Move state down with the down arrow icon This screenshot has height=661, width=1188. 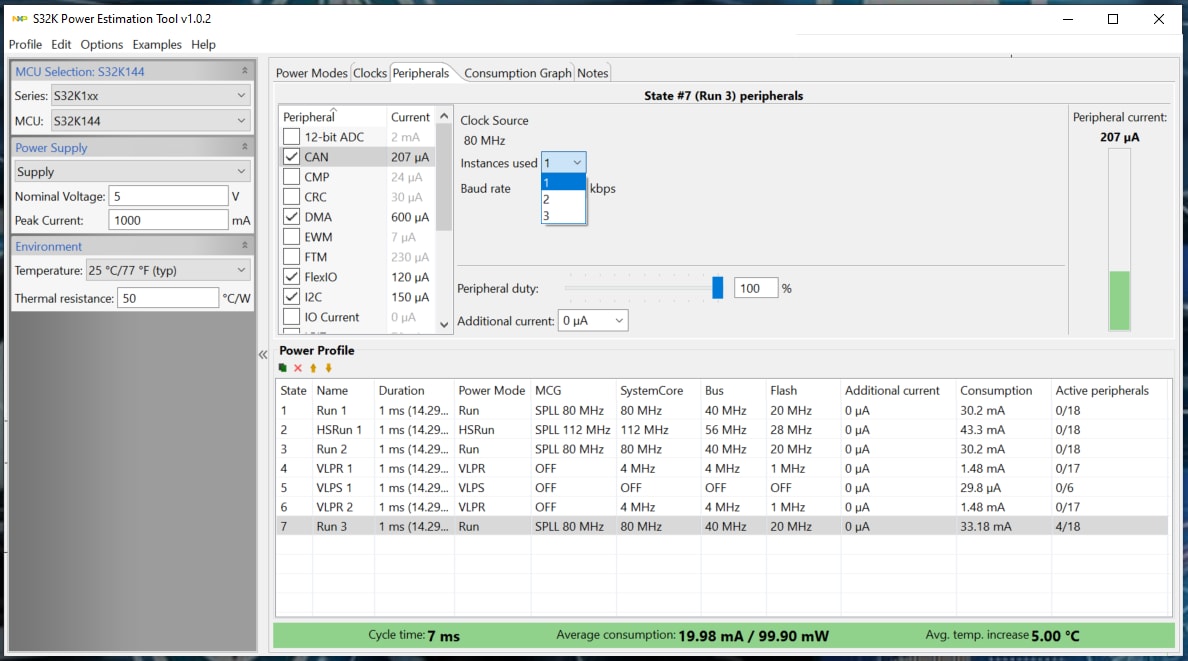328,368
